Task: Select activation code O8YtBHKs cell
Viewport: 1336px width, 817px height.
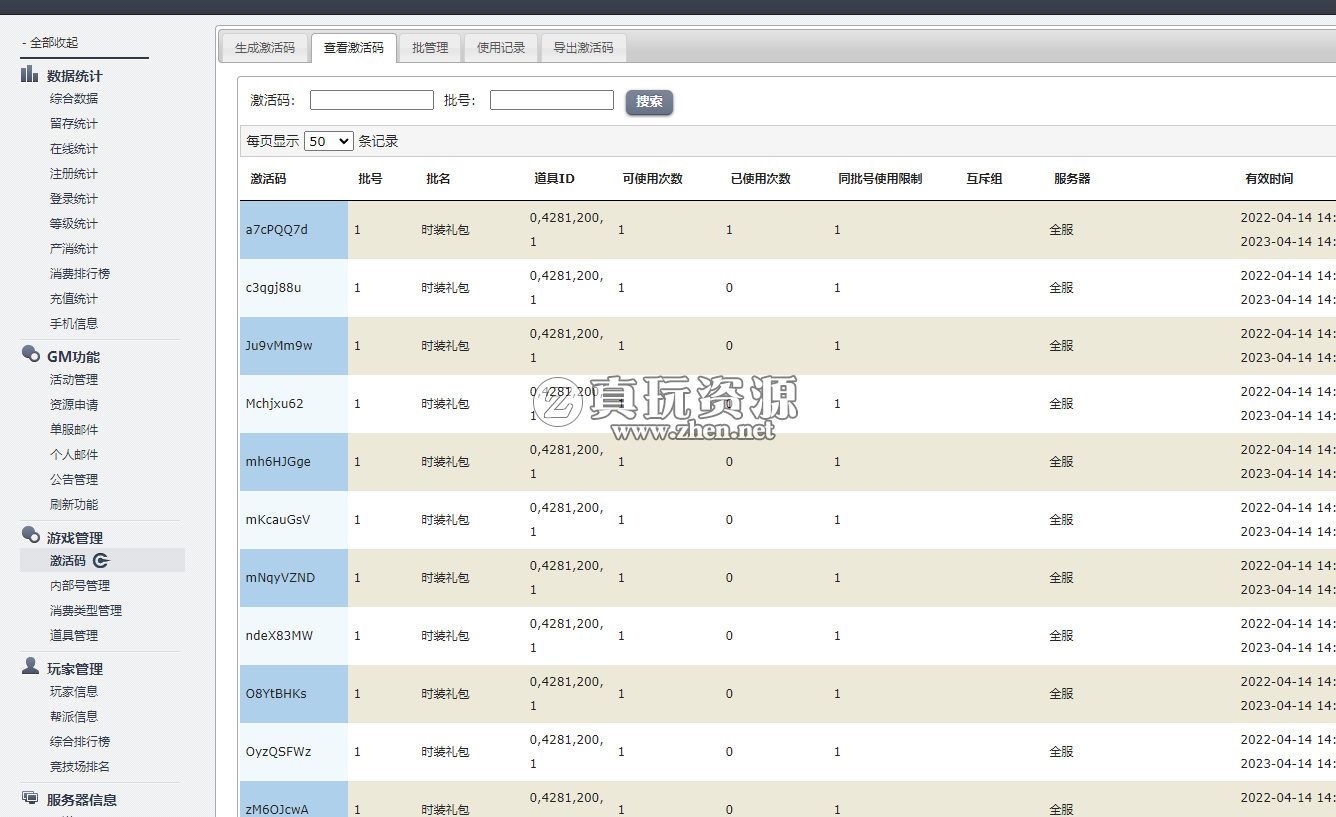Action: coord(294,694)
